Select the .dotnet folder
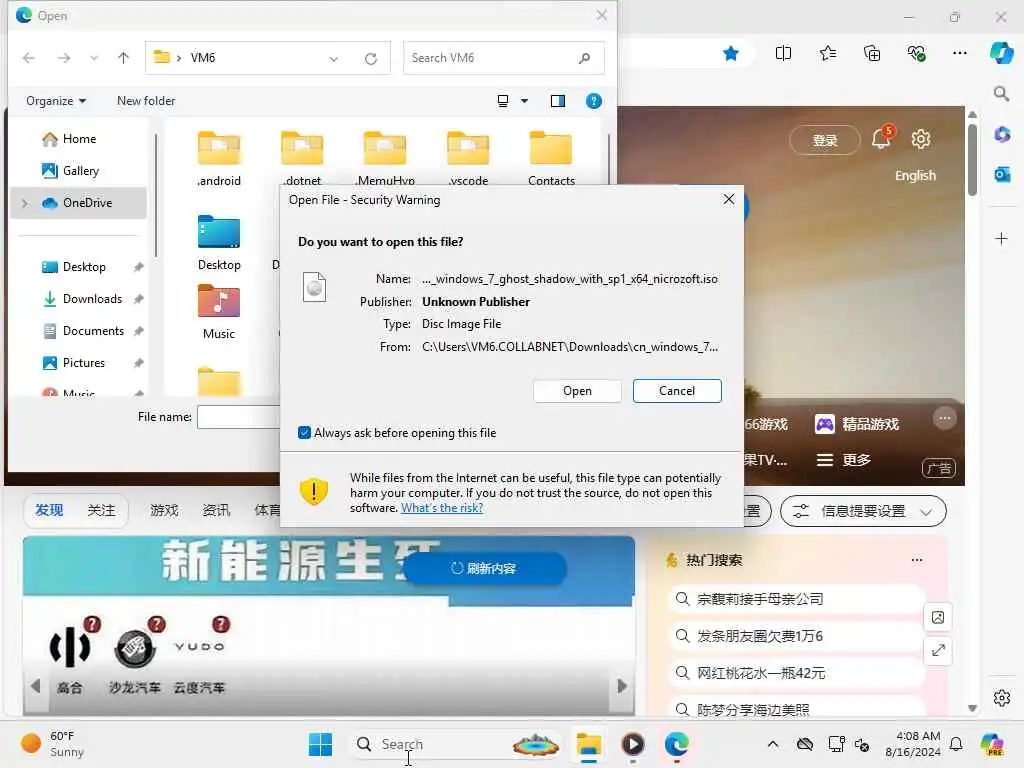This screenshot has height=768, width=1024. tap(302, 157)
